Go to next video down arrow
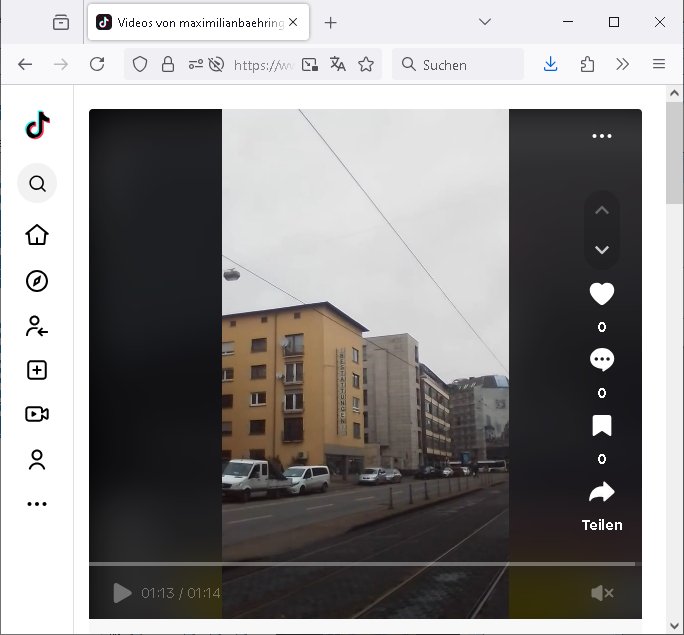 pyautogui.click(x=601, y=250)
